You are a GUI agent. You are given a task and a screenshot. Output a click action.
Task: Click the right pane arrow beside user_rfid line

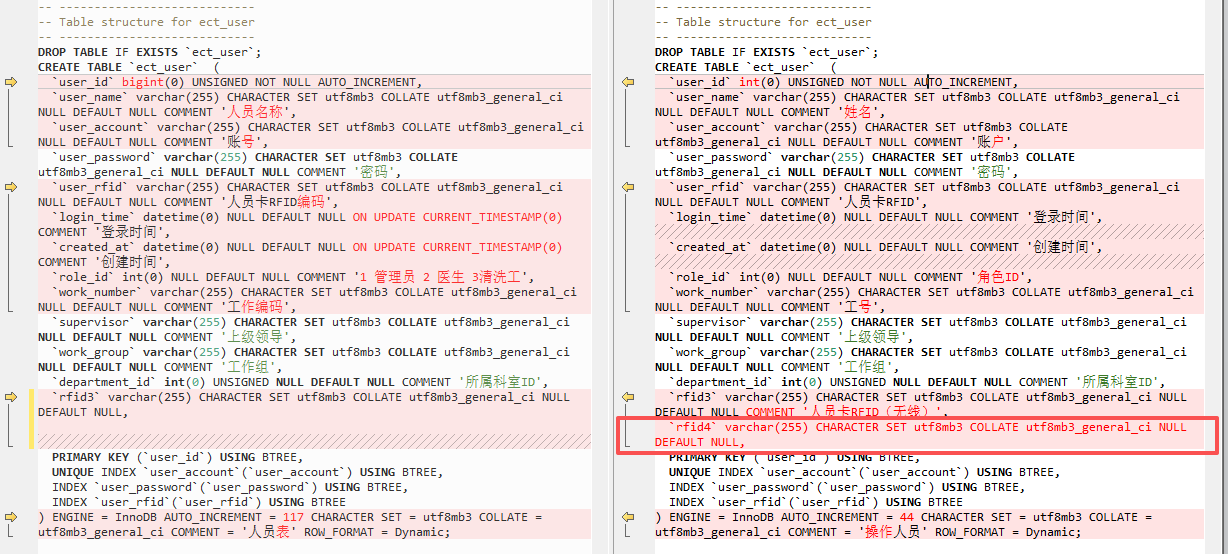coord(628,187)
